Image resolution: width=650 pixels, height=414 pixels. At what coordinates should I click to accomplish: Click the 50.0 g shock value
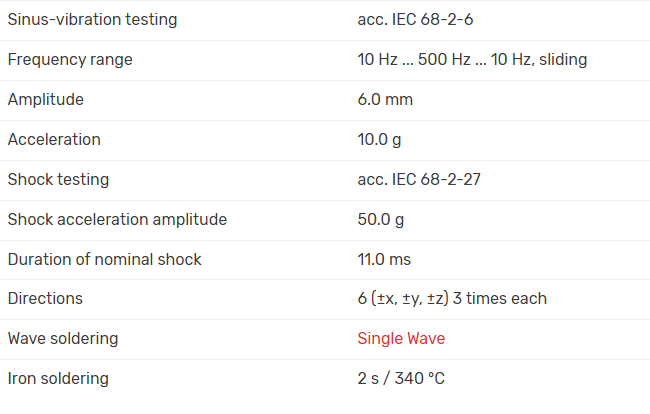(x=381, y=219)
